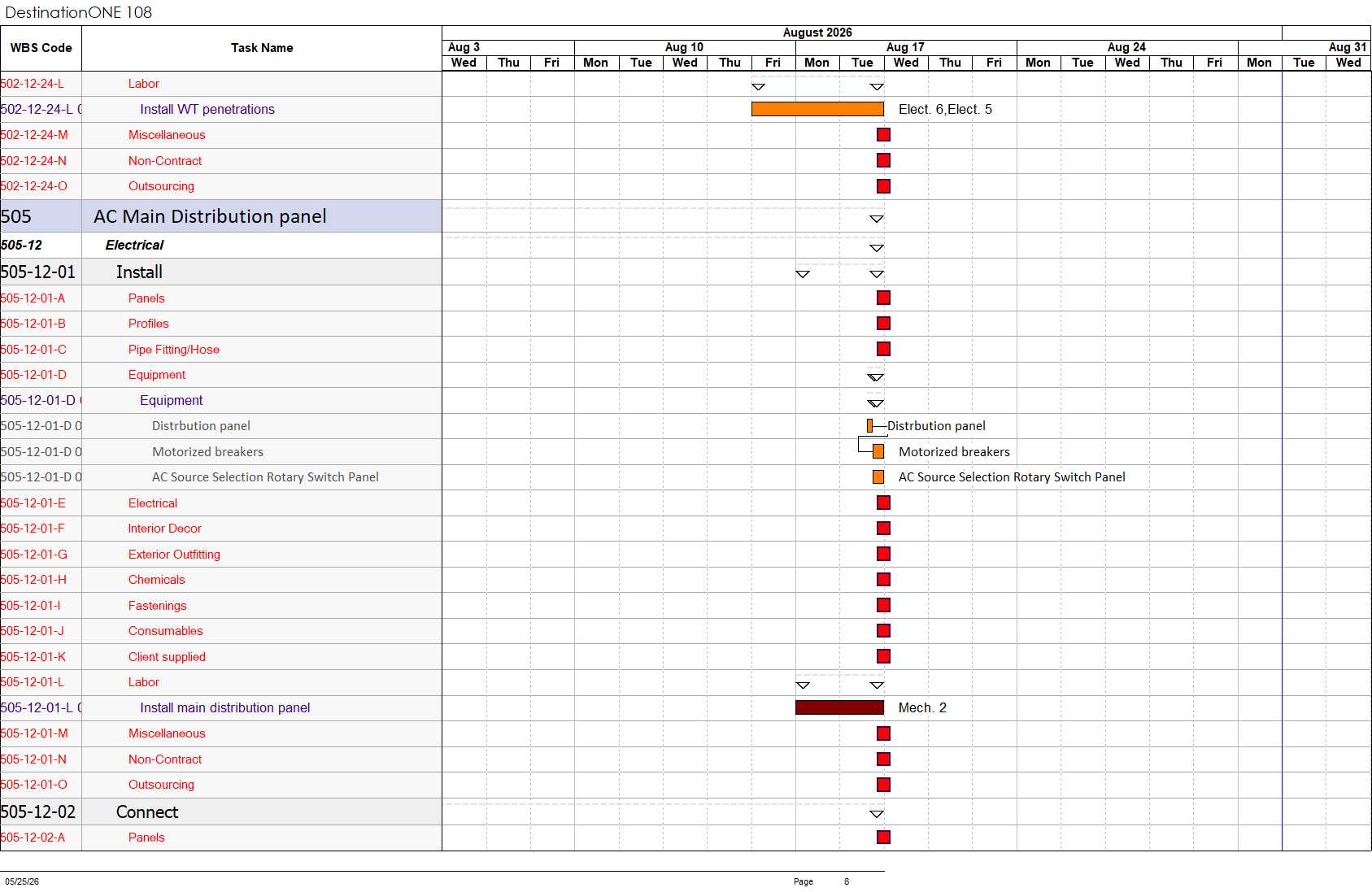Screen dimensions: 1372x892
Task: Select the orange Install WT penetrations task bar
Action: tap(817, 109)
